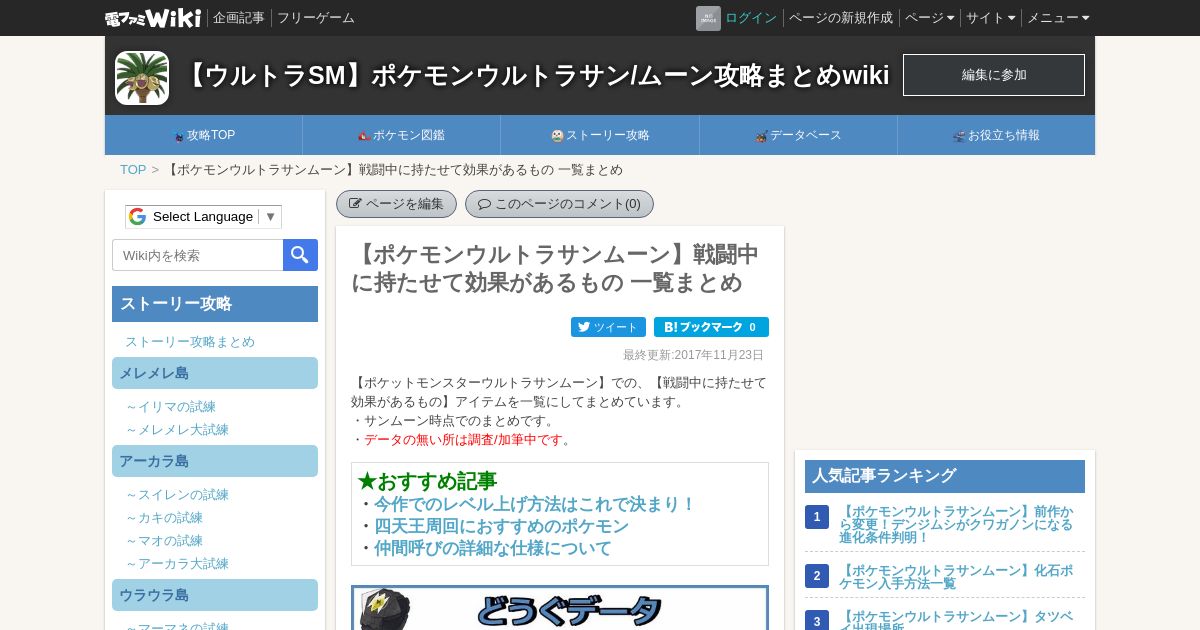Click the blue search magnifier button
Viewport: 1200px width, 630px height.
click(x=300, y=255)
